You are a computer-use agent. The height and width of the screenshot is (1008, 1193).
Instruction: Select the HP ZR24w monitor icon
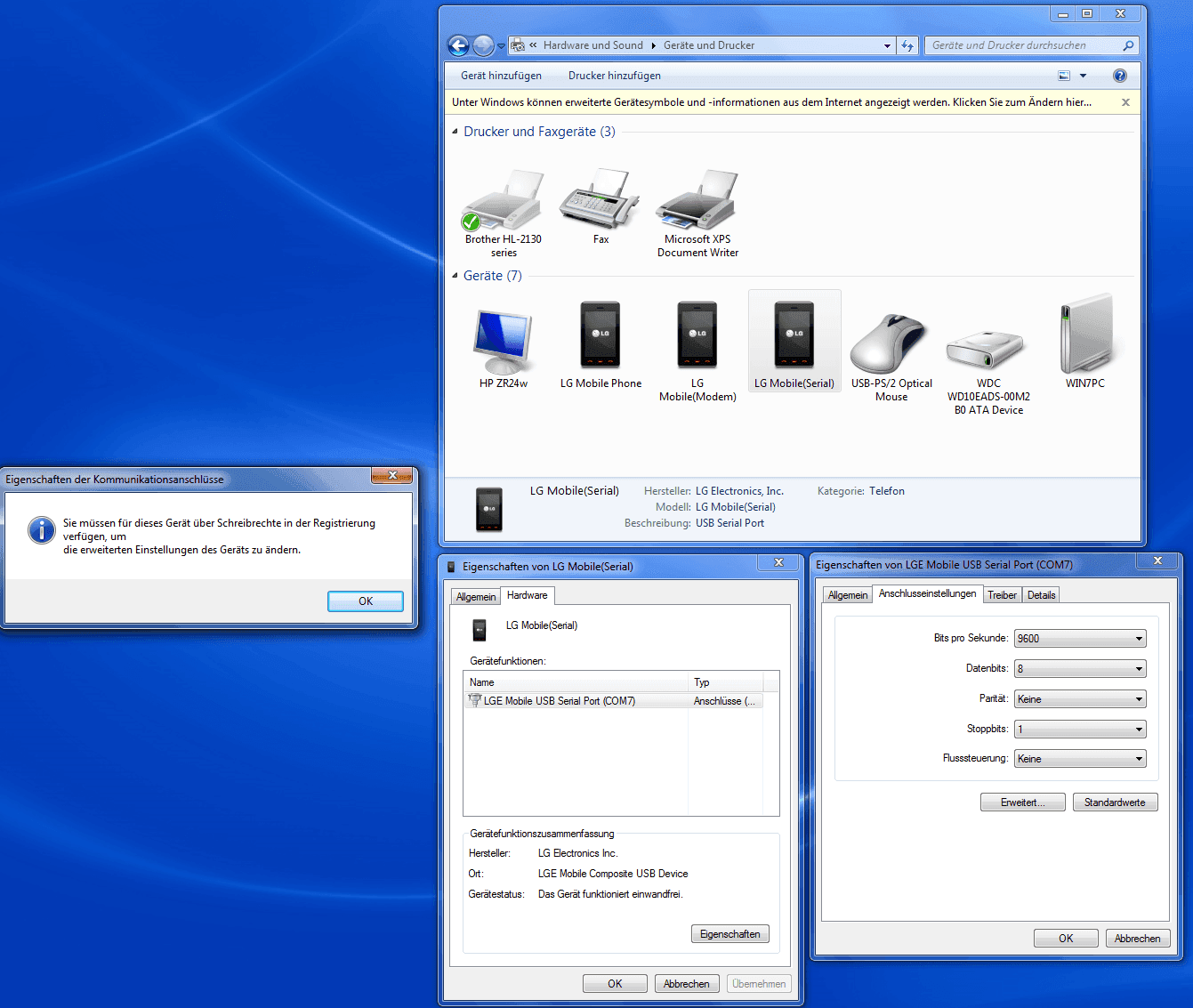click(504, 347)
